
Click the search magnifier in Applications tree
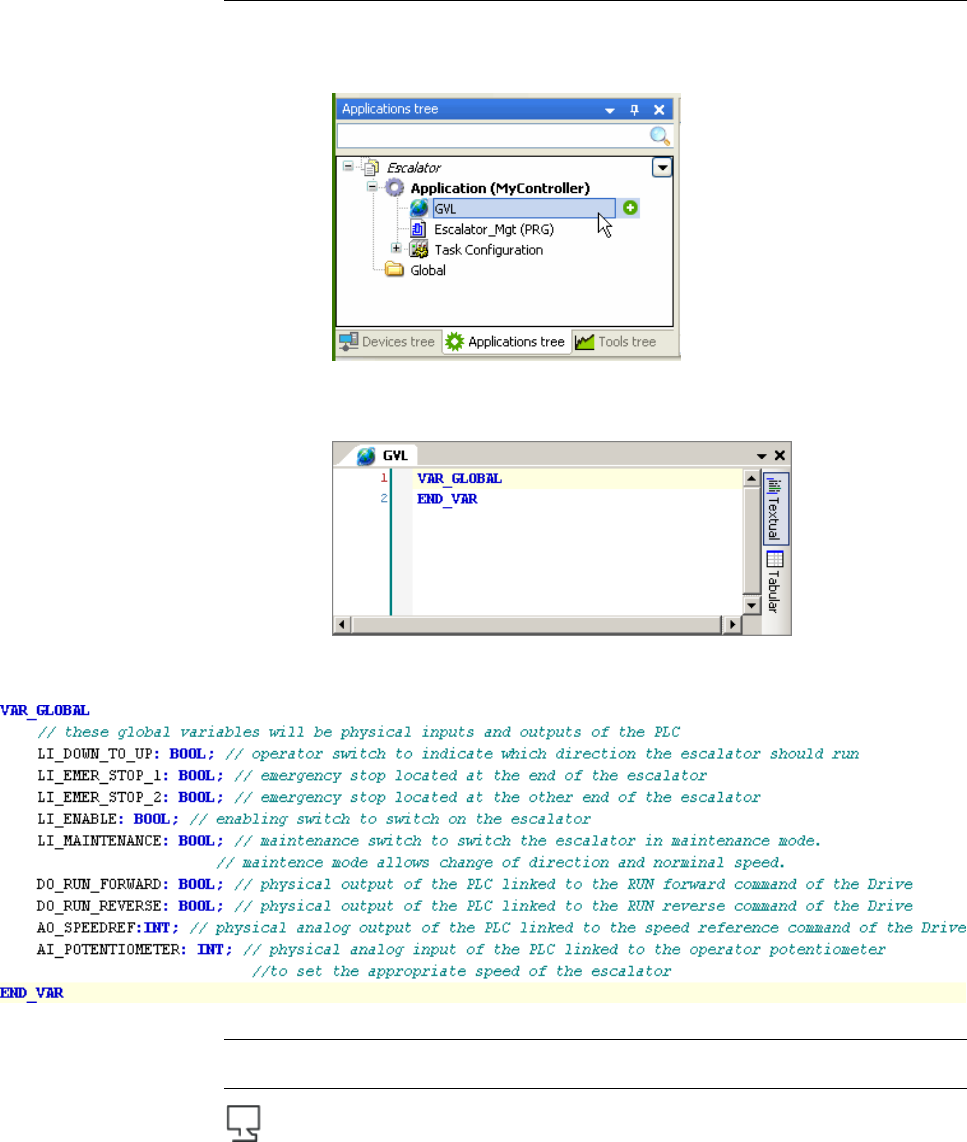click(659, 135)
